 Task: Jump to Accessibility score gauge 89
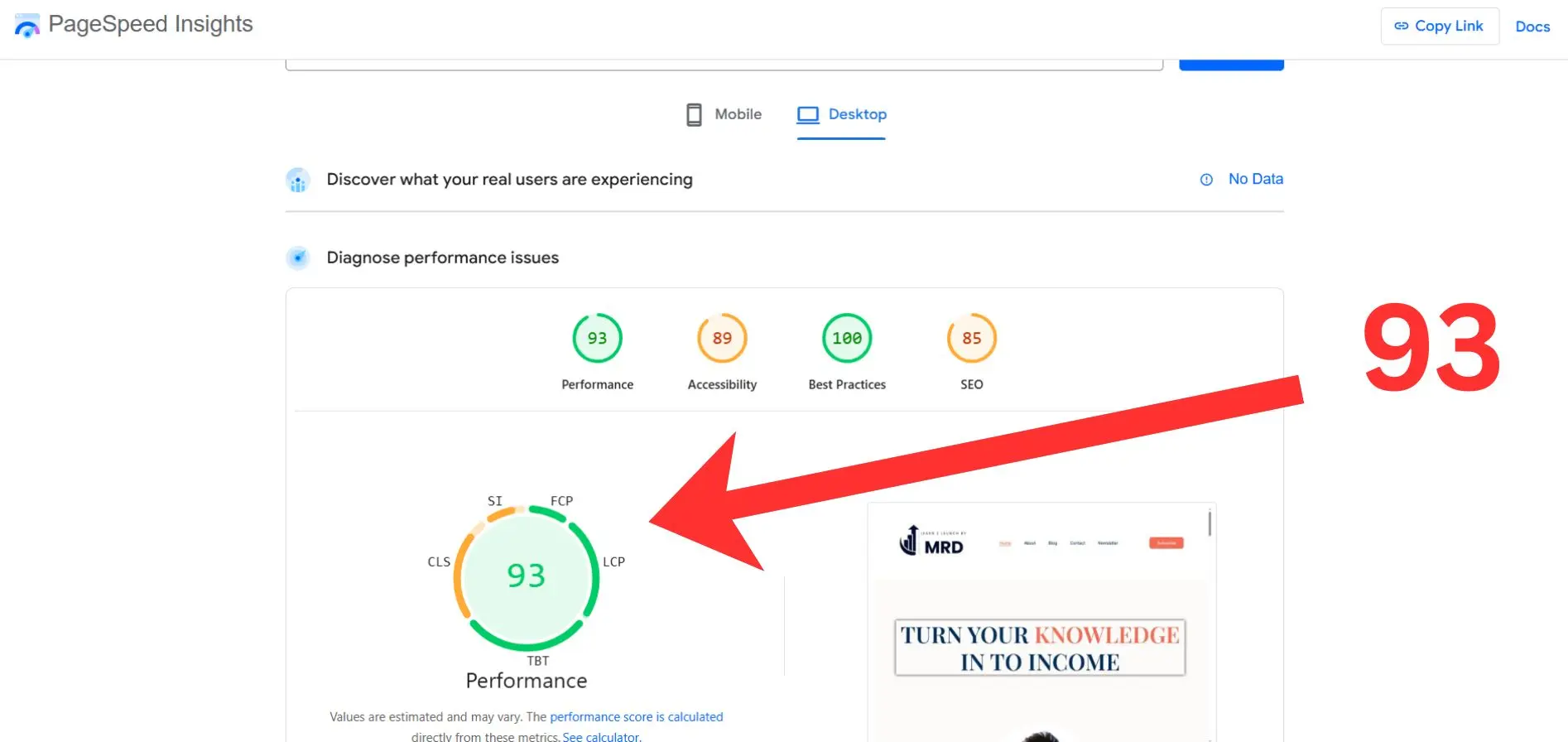tap(722, 338)
